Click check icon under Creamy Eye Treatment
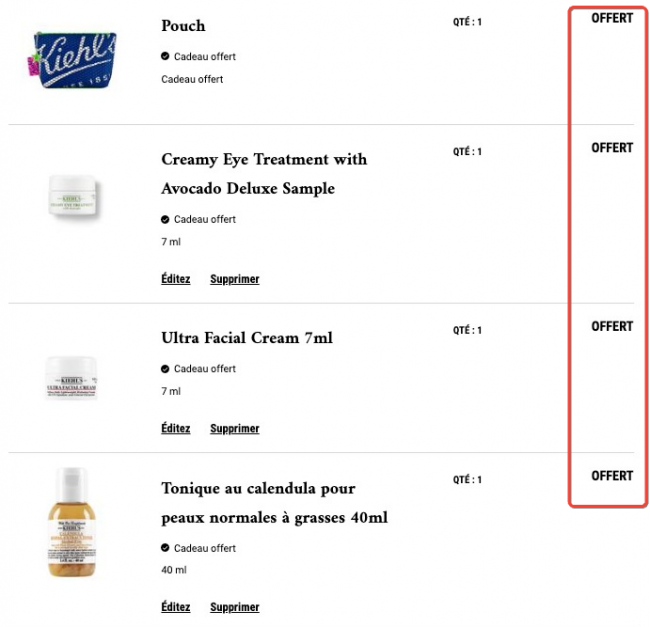This screenshot has width=650, height=627. [x=165, y=219]
